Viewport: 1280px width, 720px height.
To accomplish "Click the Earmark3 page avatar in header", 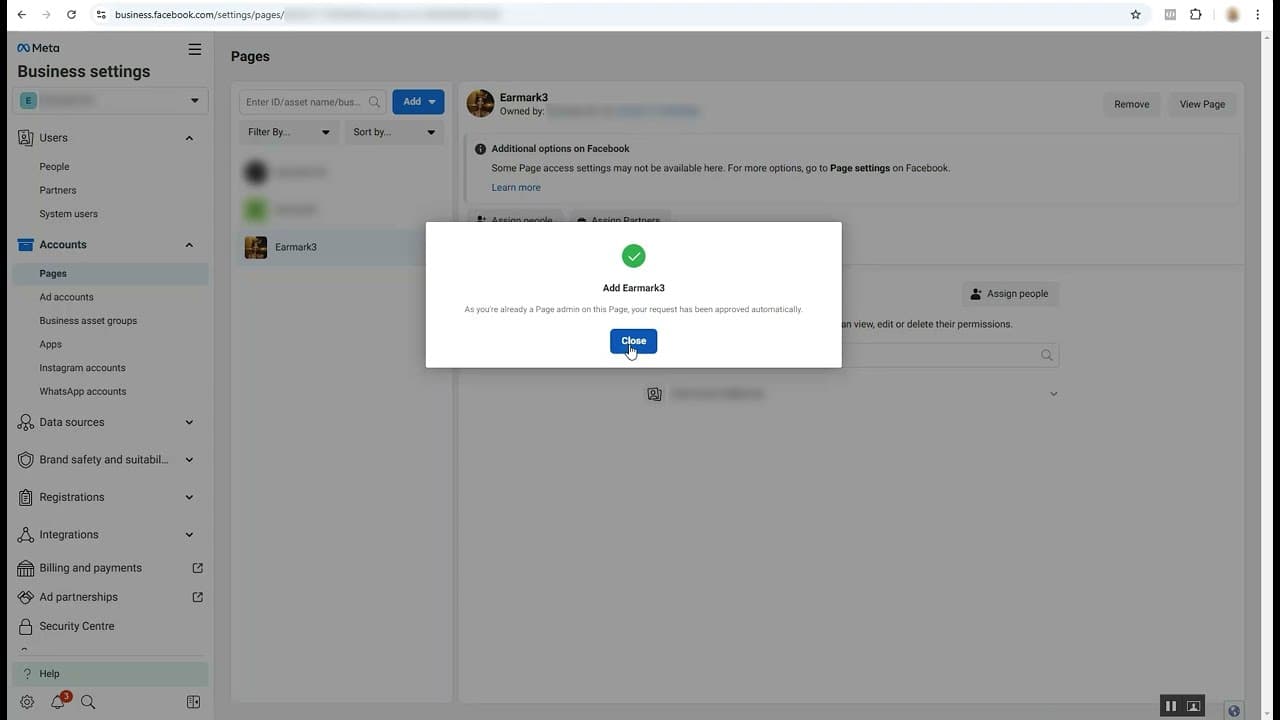I will pyautogui.click(x=480, y=103).
